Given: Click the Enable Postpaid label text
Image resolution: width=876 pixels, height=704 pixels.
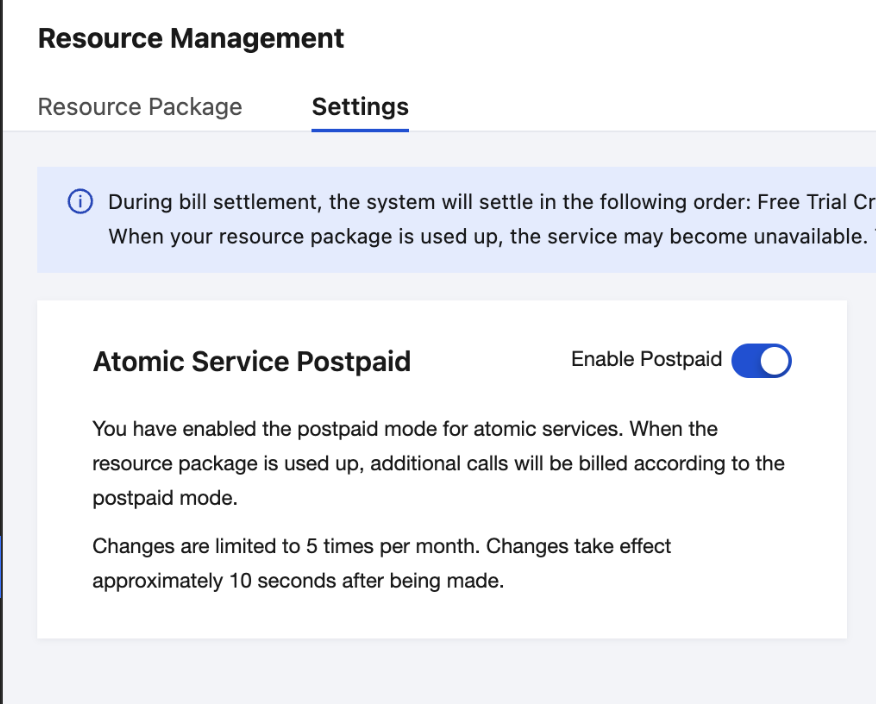Looking at the screenshot, I should click(646, 359).
